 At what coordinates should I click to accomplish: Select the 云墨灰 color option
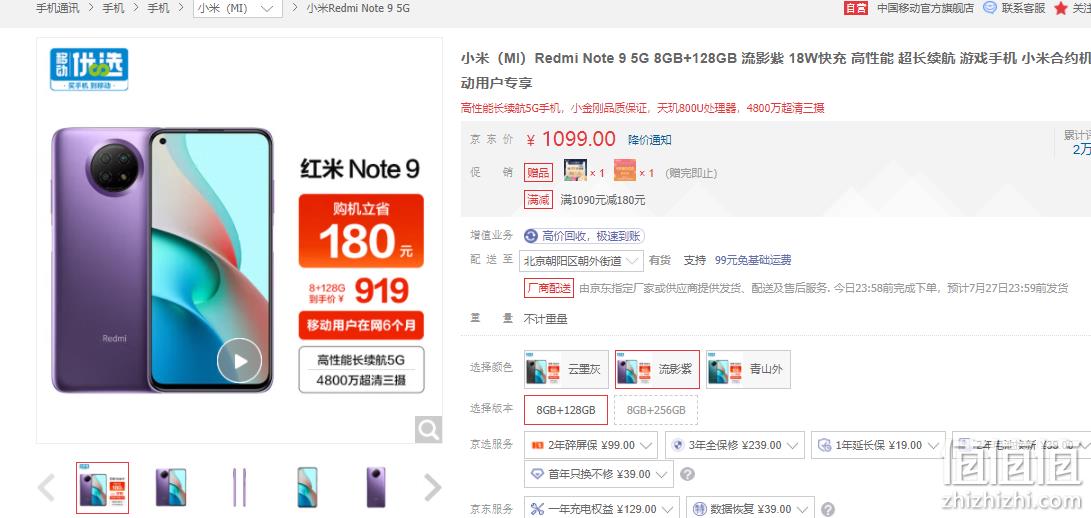click(x=566, y=369)
